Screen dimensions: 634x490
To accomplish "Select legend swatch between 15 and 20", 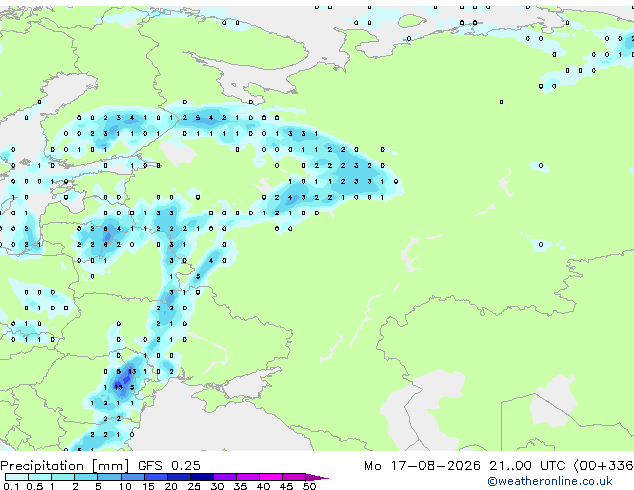I will pyautogui.click(x=156, y=477).
